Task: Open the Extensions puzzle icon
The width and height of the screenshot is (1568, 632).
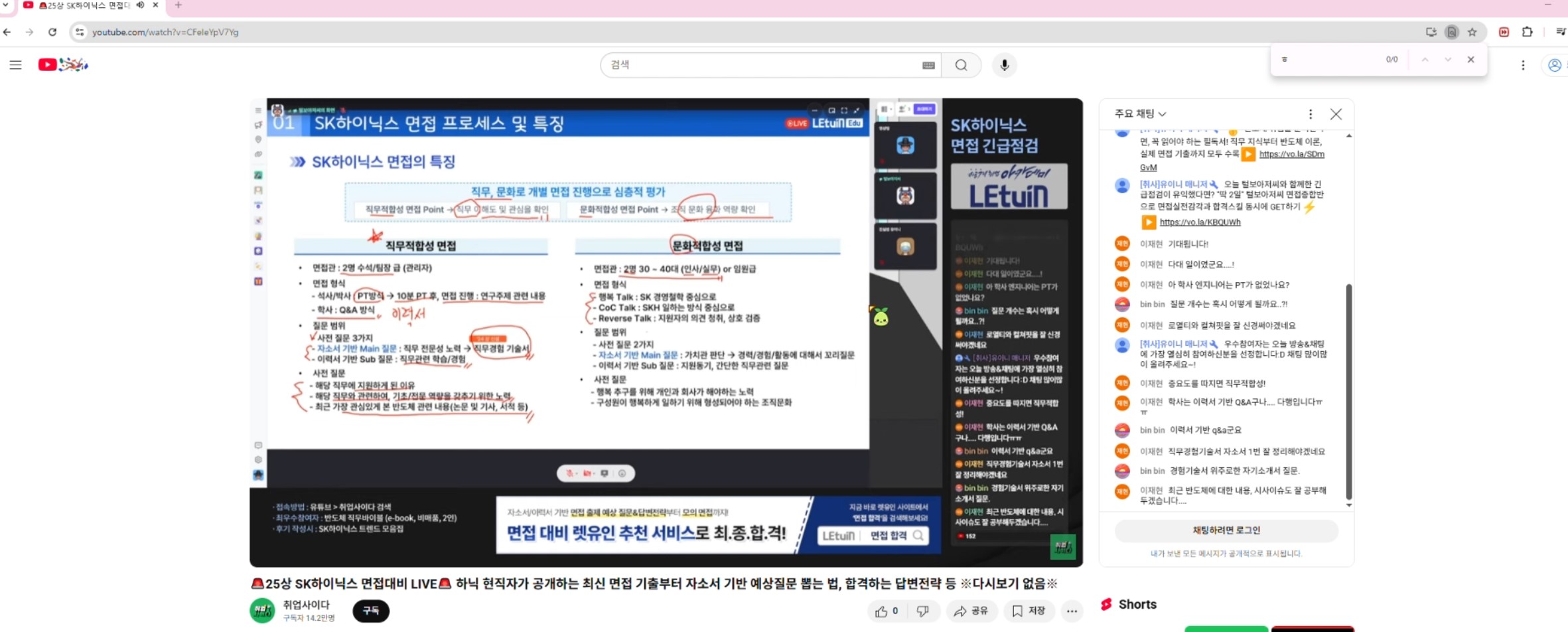Action: (1527, 32)
